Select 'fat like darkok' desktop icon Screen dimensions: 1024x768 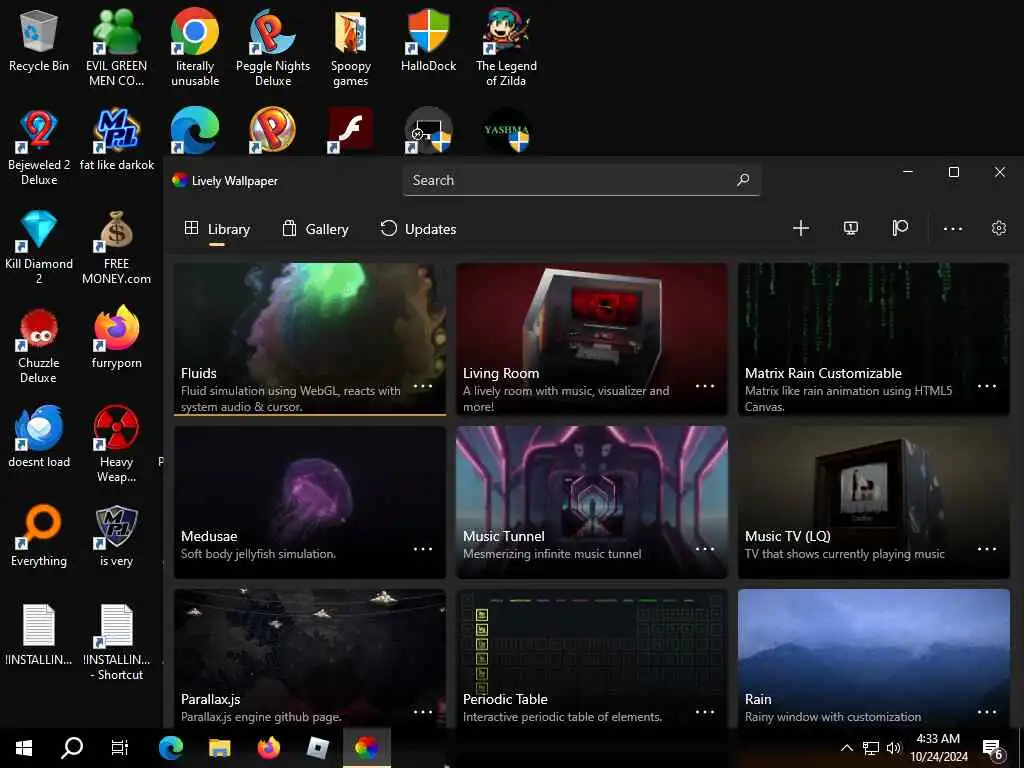tap(117, 140)
